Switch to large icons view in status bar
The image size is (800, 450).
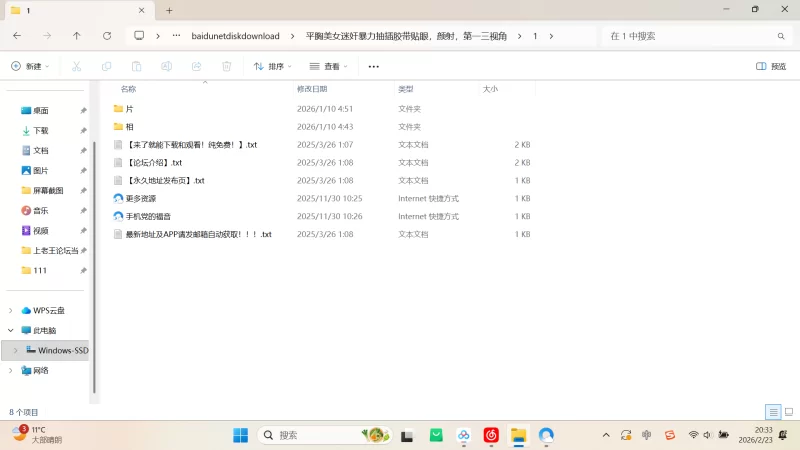click(x=788, y=412)
